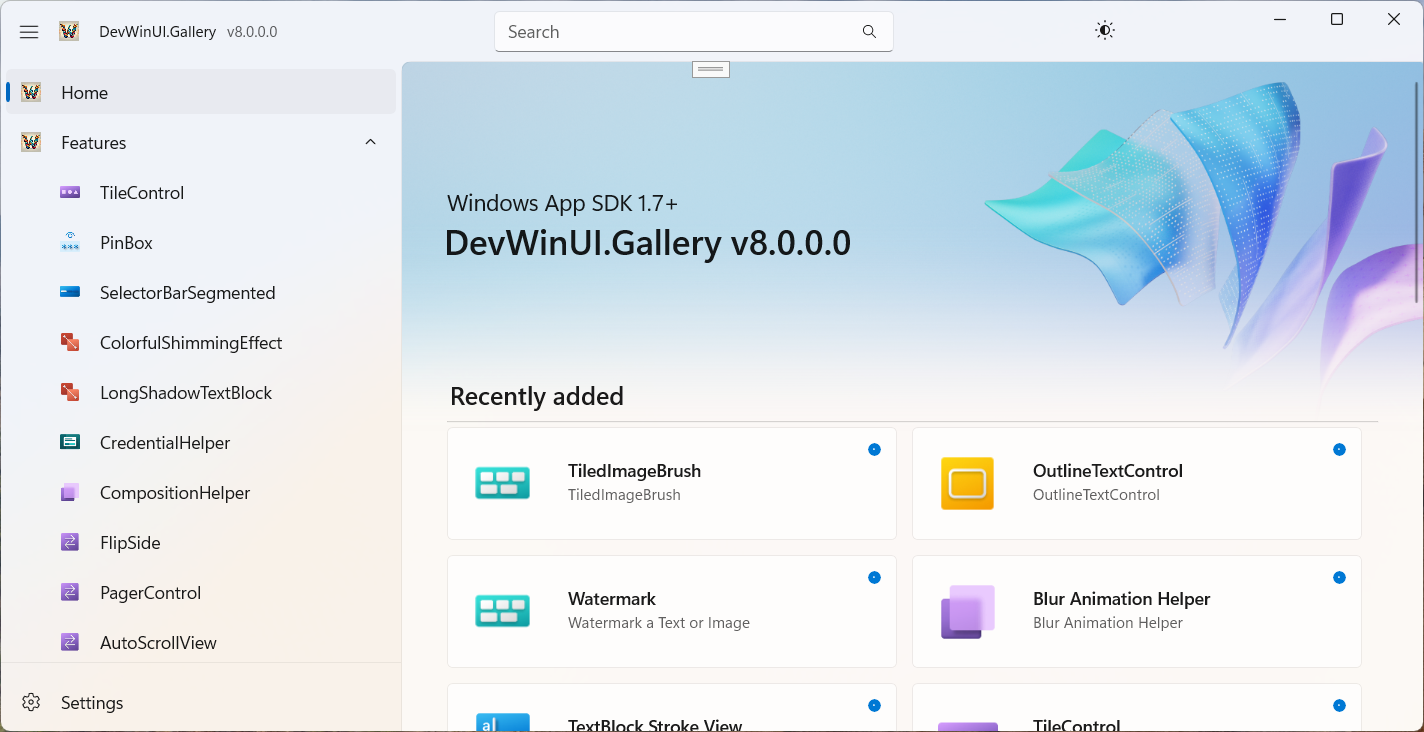
Task: Open the CredentialHelper page
Action: click(200, 443)
